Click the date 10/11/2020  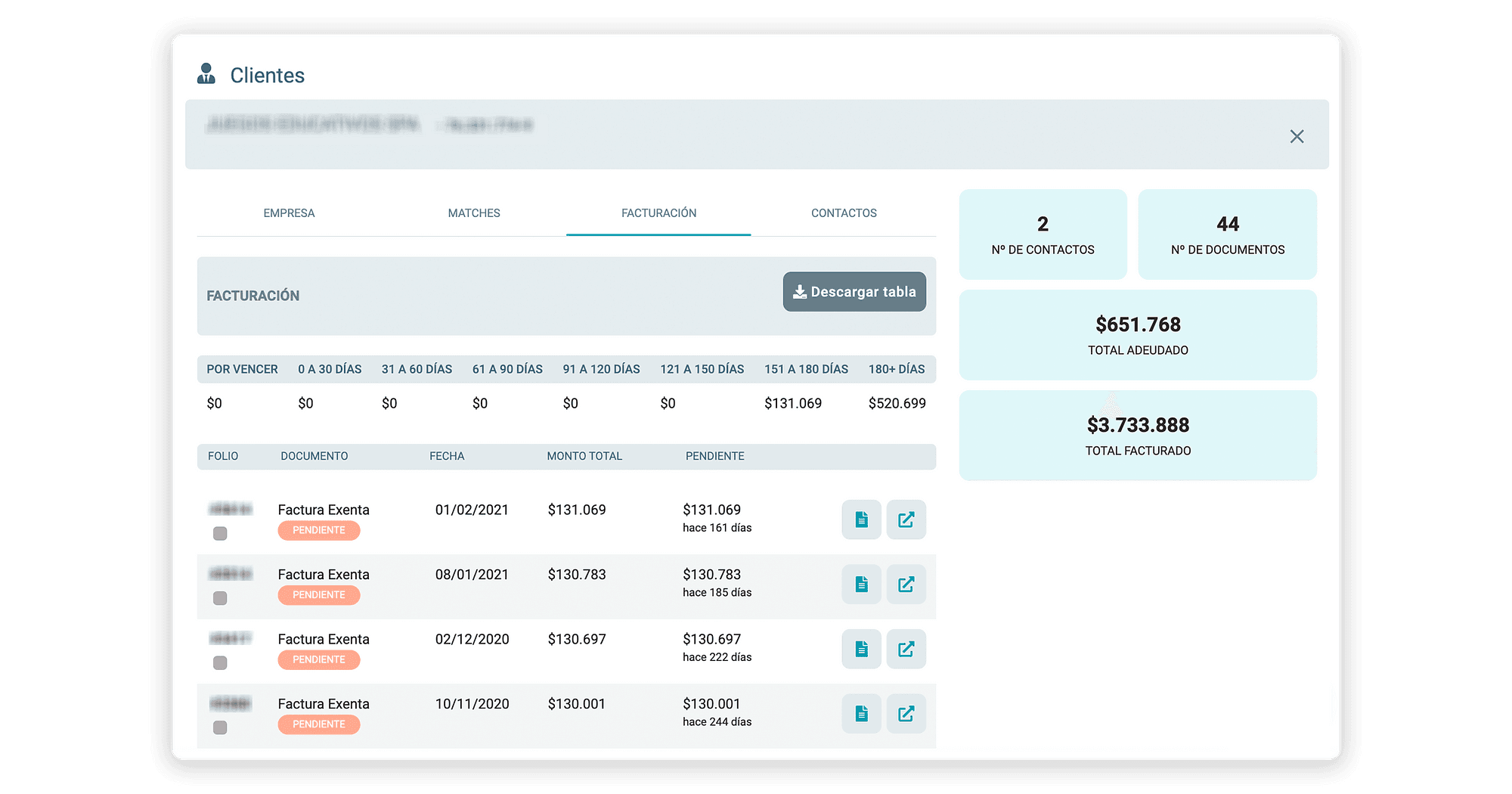click(472, 704)
